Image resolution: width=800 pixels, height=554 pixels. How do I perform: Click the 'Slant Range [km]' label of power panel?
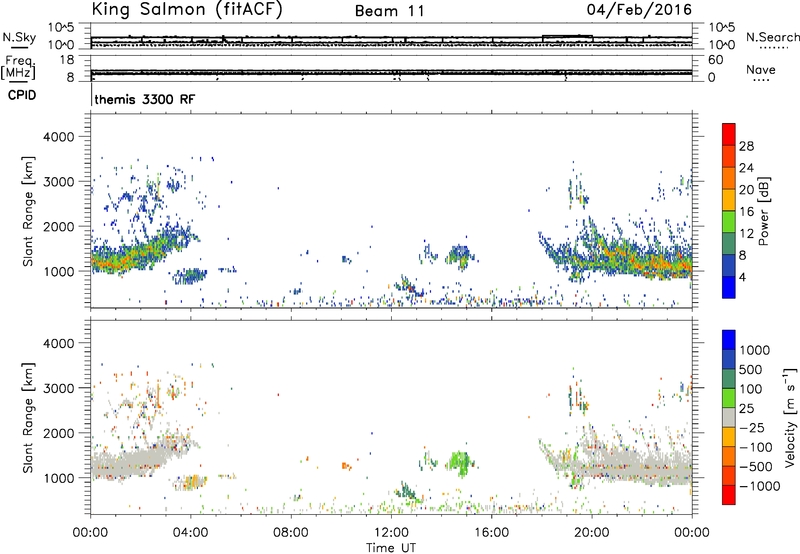pyautogui.click(x=28, y=211)
